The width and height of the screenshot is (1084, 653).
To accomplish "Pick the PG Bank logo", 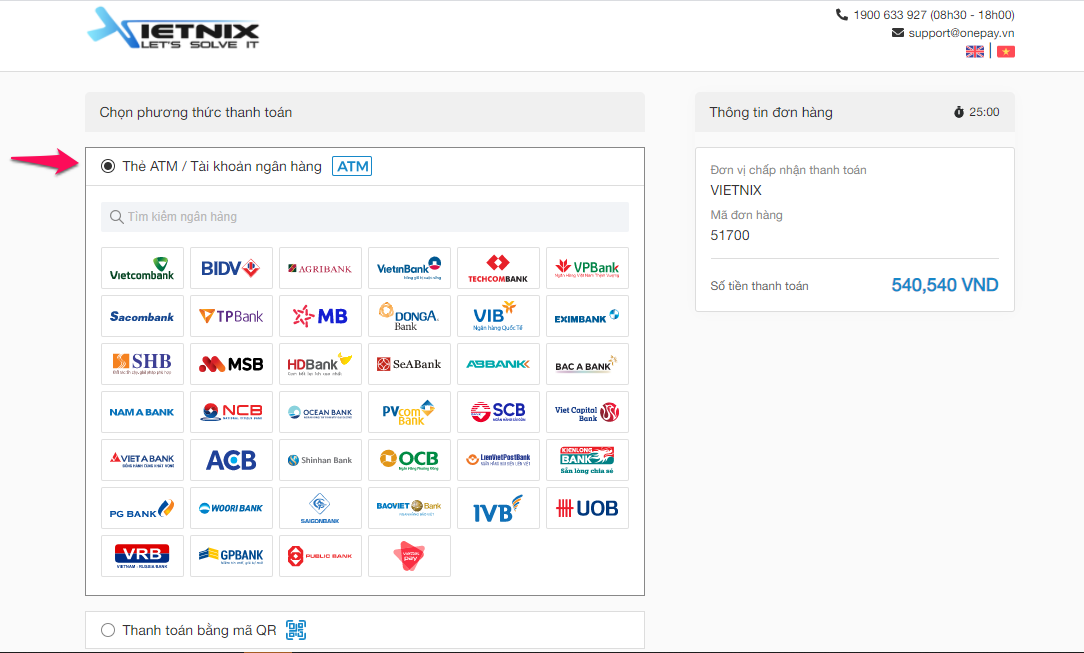I will 142,509.
